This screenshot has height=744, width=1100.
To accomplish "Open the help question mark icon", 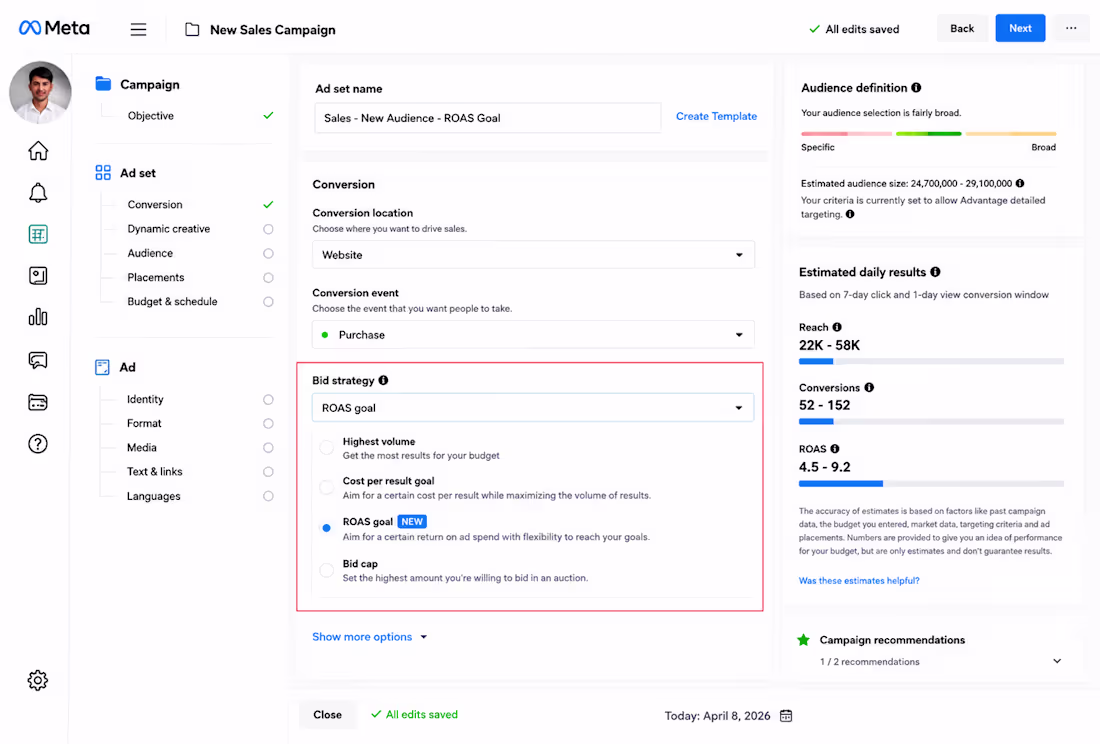I will tap(38, 444).
